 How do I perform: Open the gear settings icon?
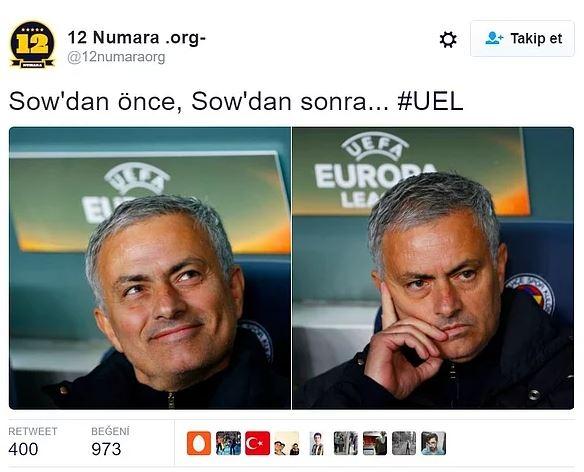(x=448, y=39)
